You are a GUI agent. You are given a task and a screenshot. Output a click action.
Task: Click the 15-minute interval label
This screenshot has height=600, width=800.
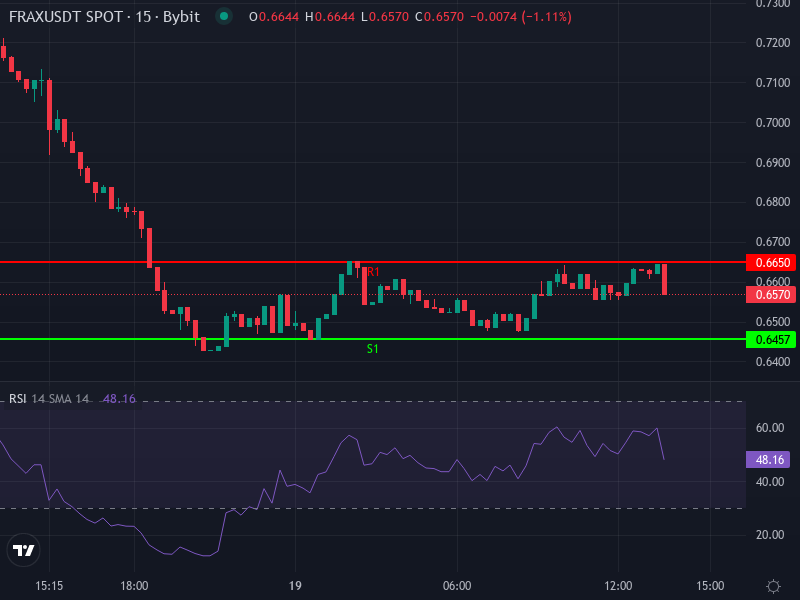pyautogui.click(x=143, y=16)
